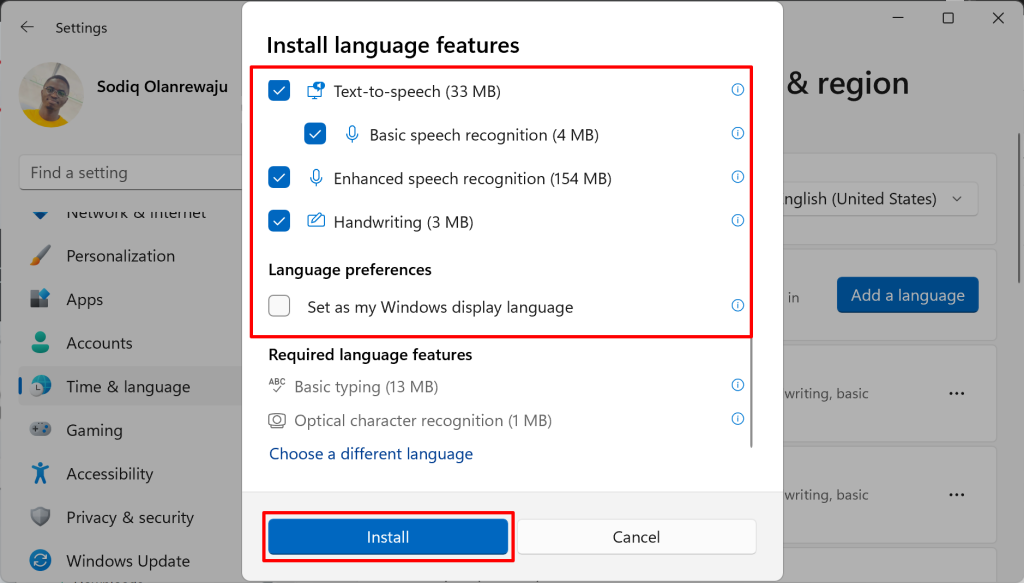The width and height of the screenshot is (1024, 583).
Task: Click info icon for Windows display language
Action: click(737, 306)
